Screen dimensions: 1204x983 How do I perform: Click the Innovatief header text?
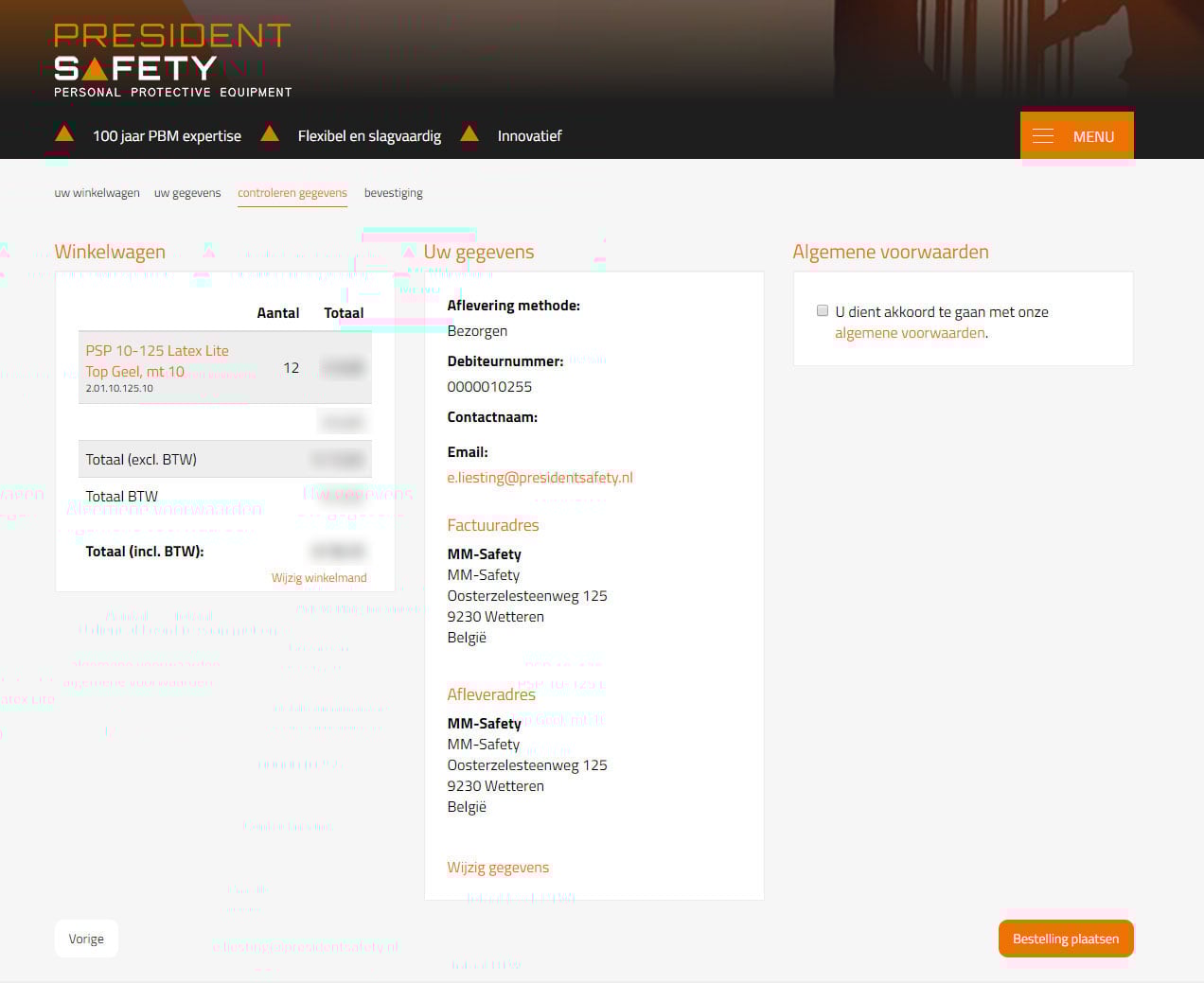click(529, 136)
